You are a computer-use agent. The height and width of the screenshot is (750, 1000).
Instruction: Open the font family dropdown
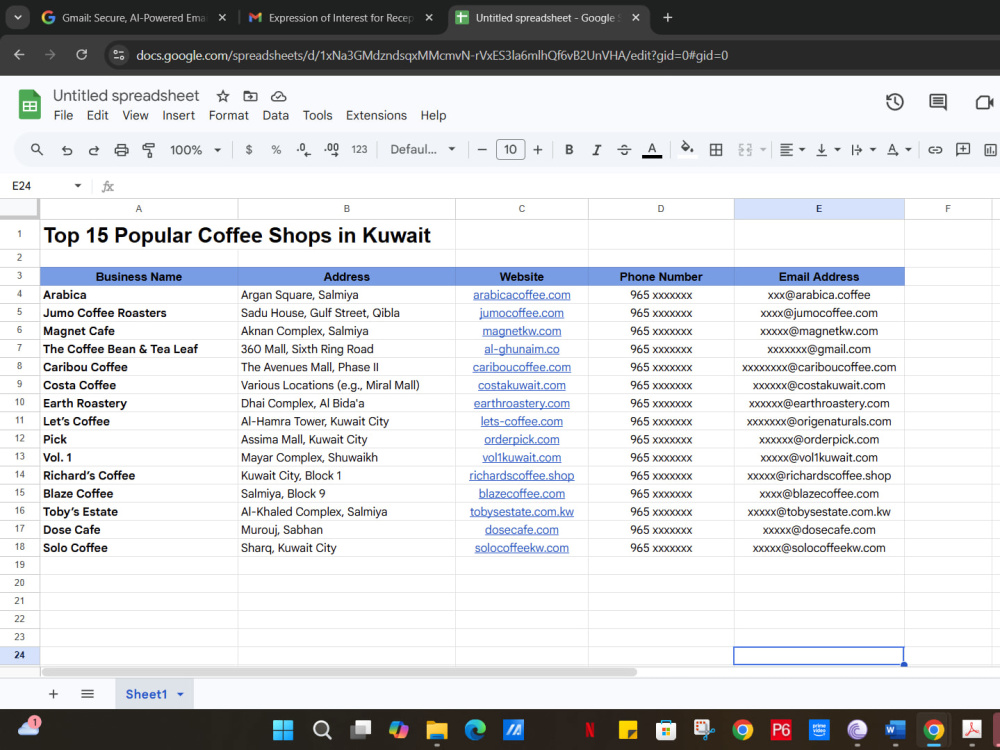tap(422, 149)
